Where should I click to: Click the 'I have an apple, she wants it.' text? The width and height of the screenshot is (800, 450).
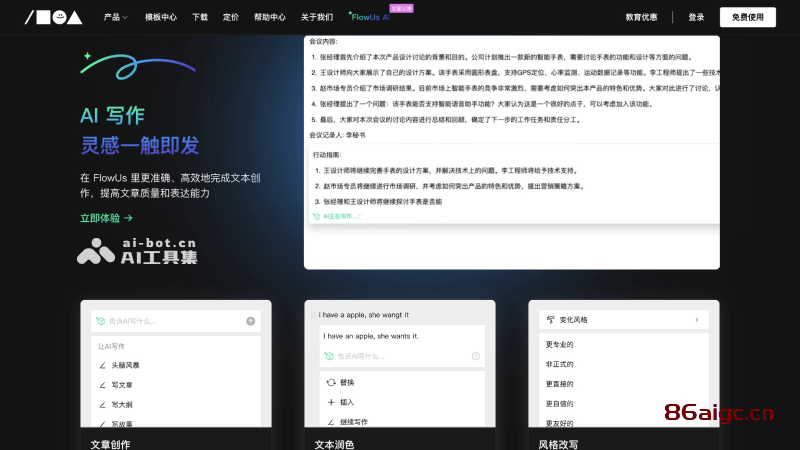tap(371, 336)
